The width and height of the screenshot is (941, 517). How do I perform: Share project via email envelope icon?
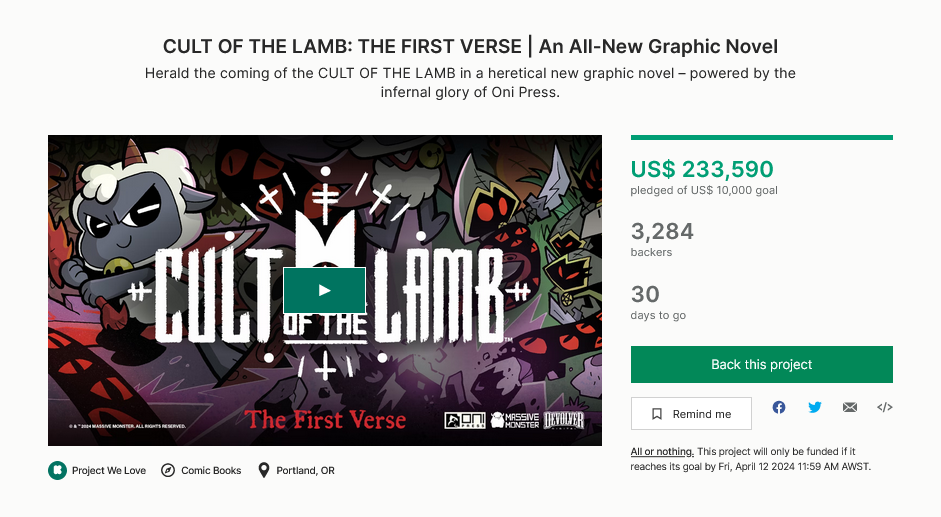[x=850, y=407]
